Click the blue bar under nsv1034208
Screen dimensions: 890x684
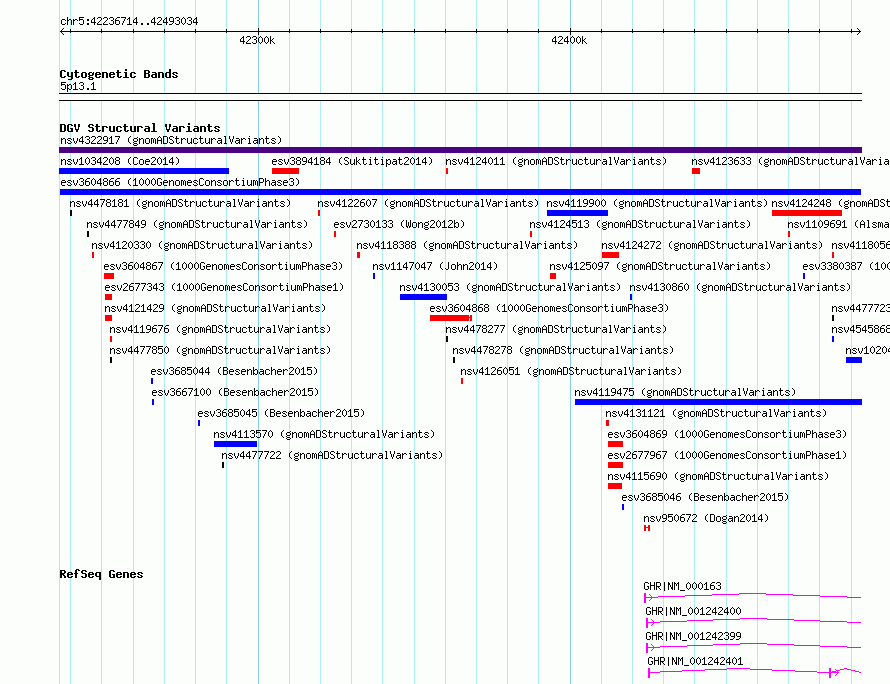(x=144, y=171)
